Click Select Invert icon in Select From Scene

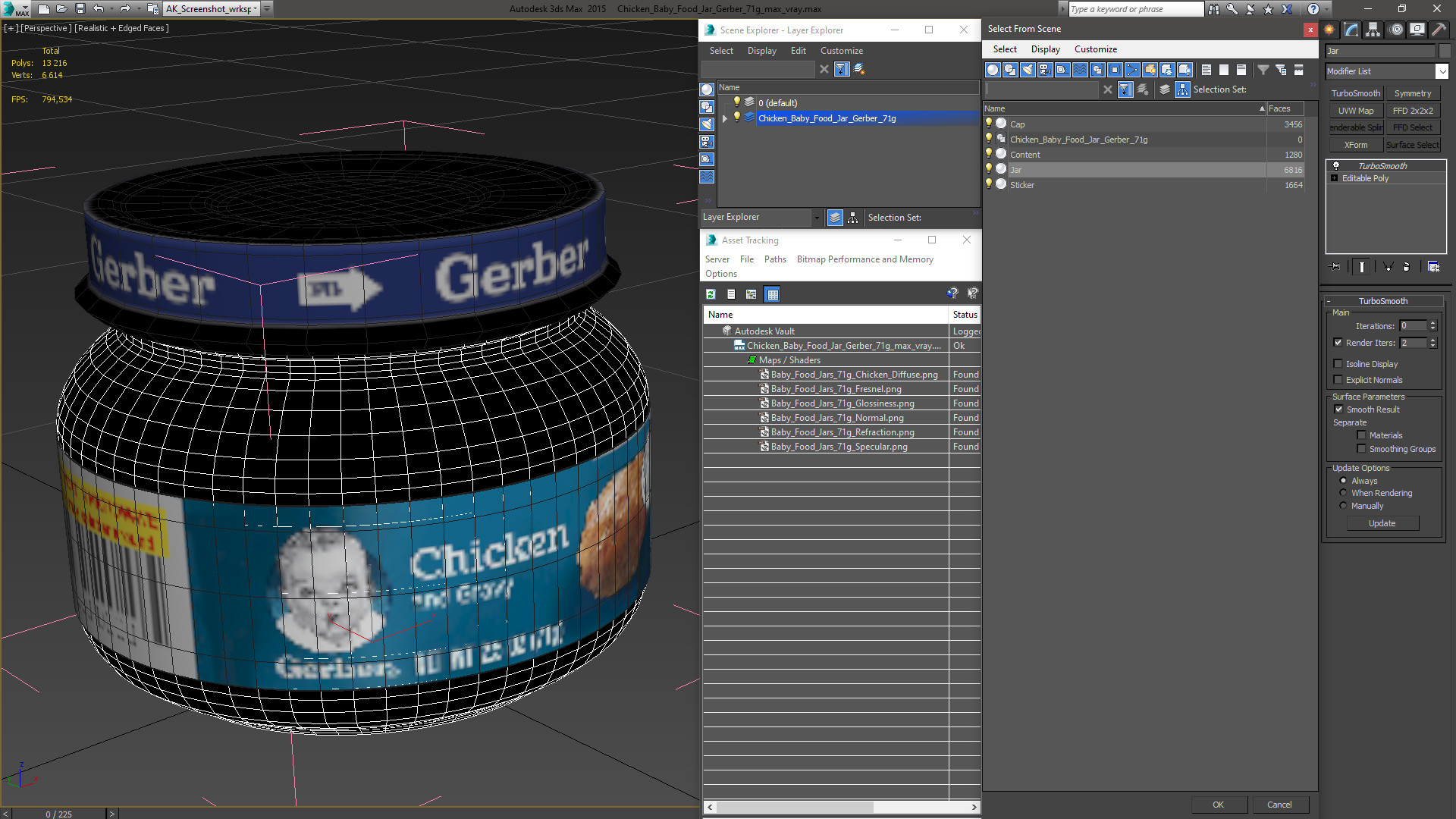point(1241,70)
